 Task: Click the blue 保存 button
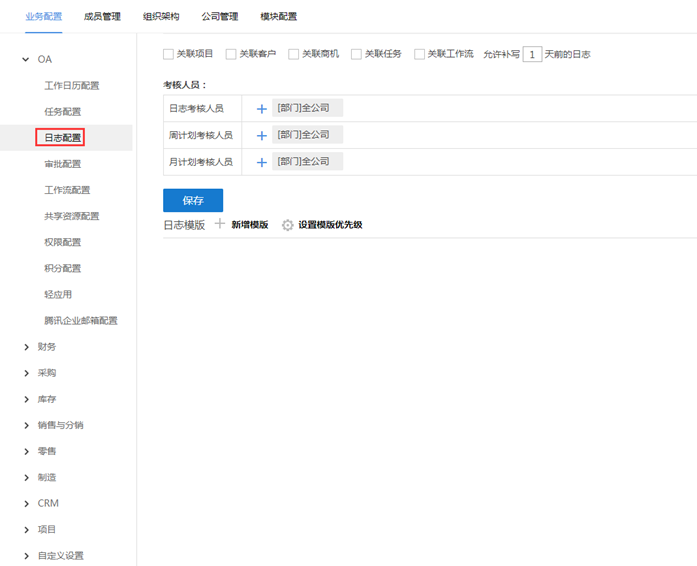(x=193, y=201)
